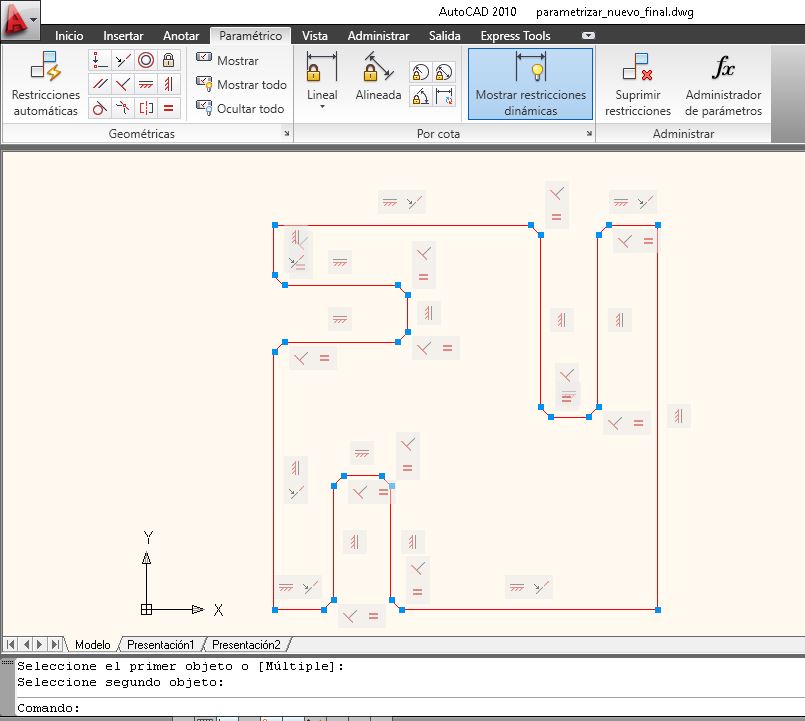Click the drawing's lower-right corner grip
The width and height of the screenshot is (805, 721).
(x=658, y=610)
